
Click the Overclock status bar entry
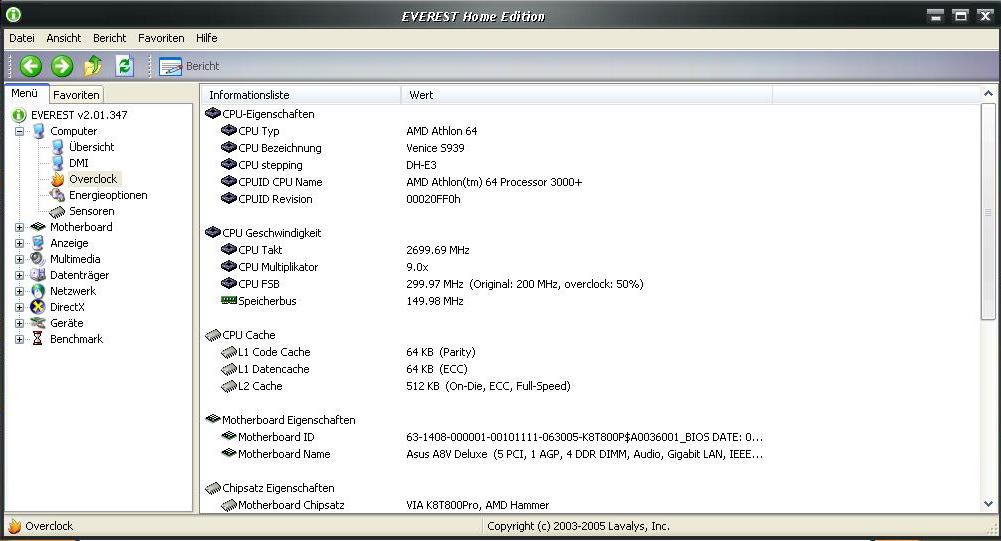coord(40,526)
